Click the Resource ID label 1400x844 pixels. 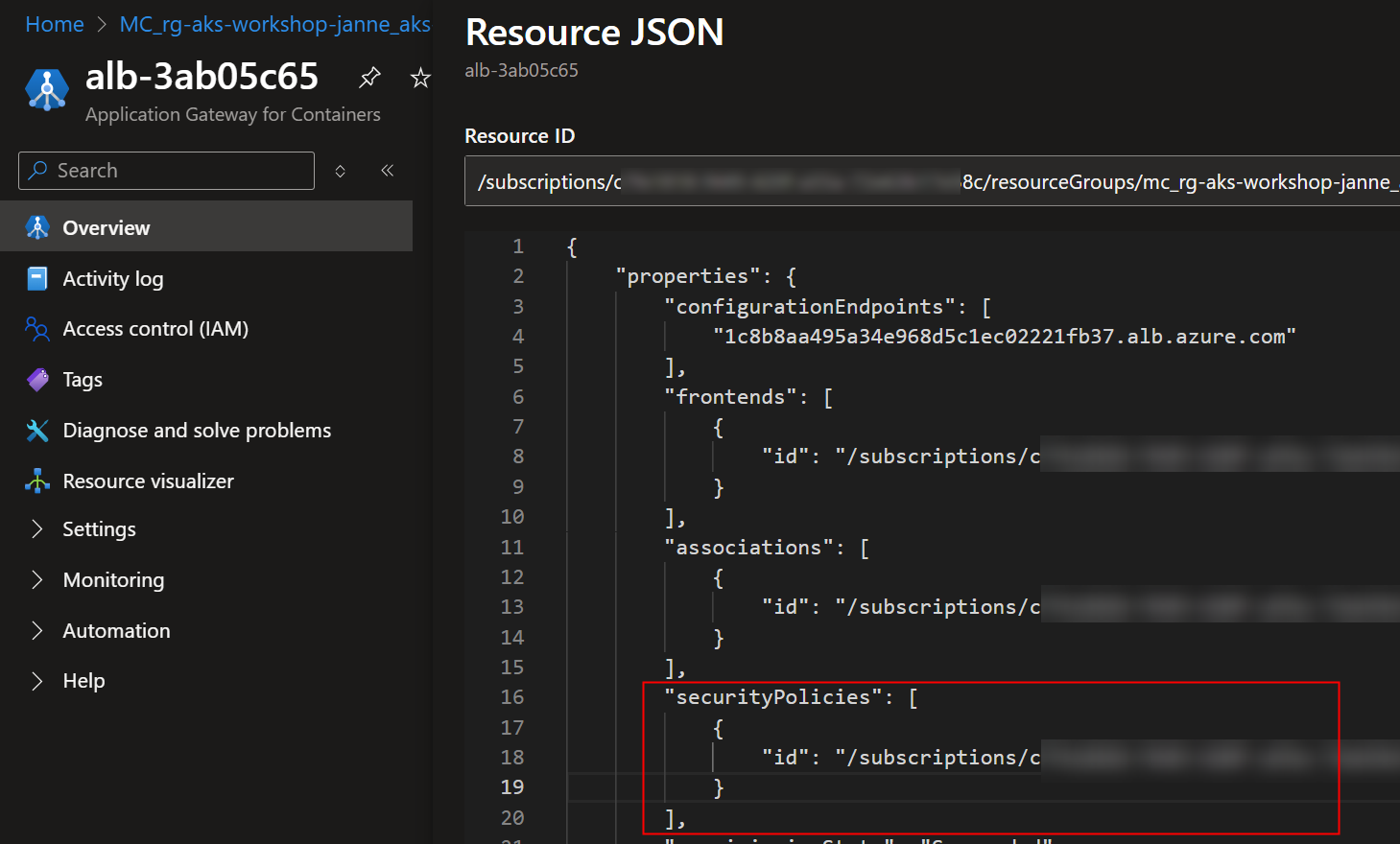[520, 136]
